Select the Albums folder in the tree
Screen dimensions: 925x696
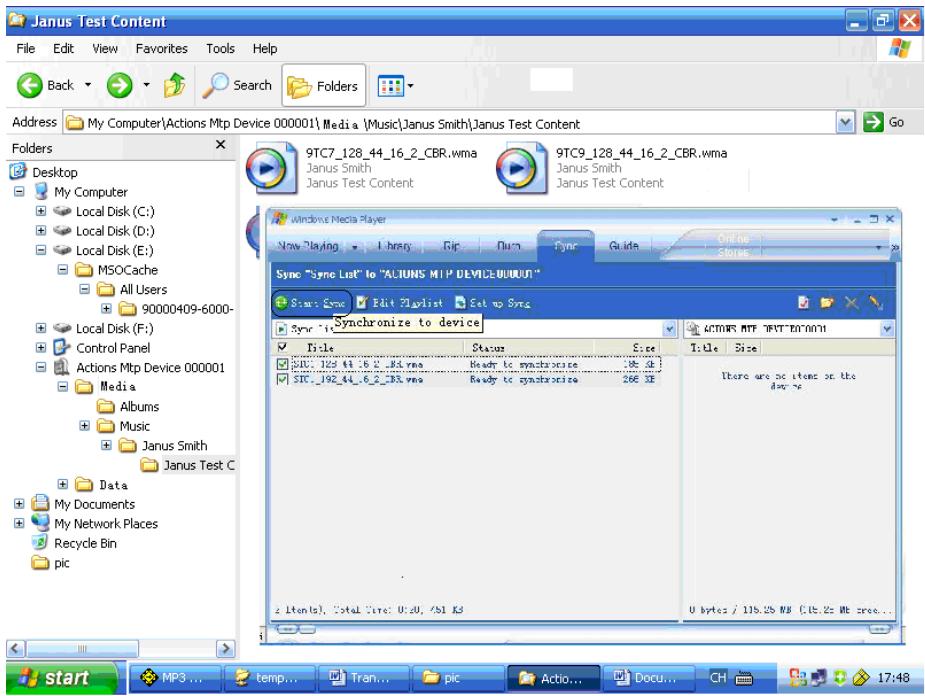point(139,406)
